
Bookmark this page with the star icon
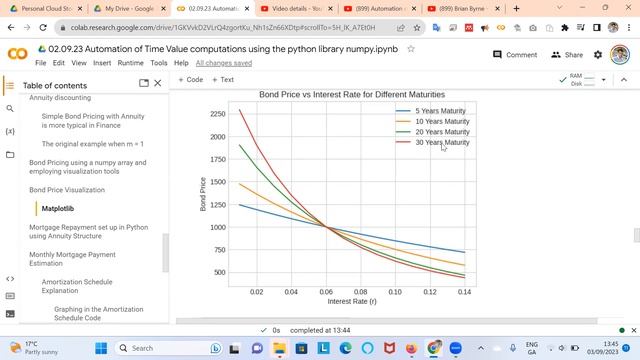(x=416, y=28)
